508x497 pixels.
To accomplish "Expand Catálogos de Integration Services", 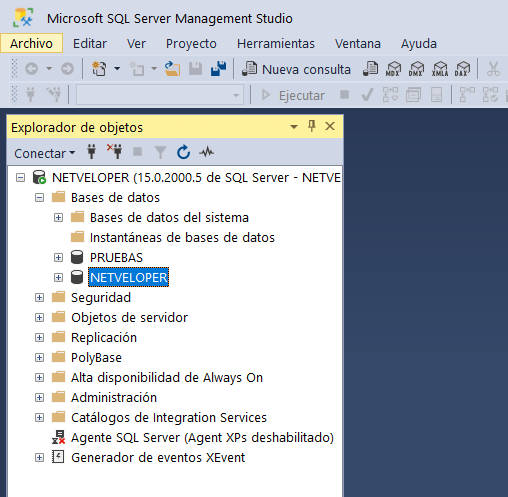I will (39, 418).
